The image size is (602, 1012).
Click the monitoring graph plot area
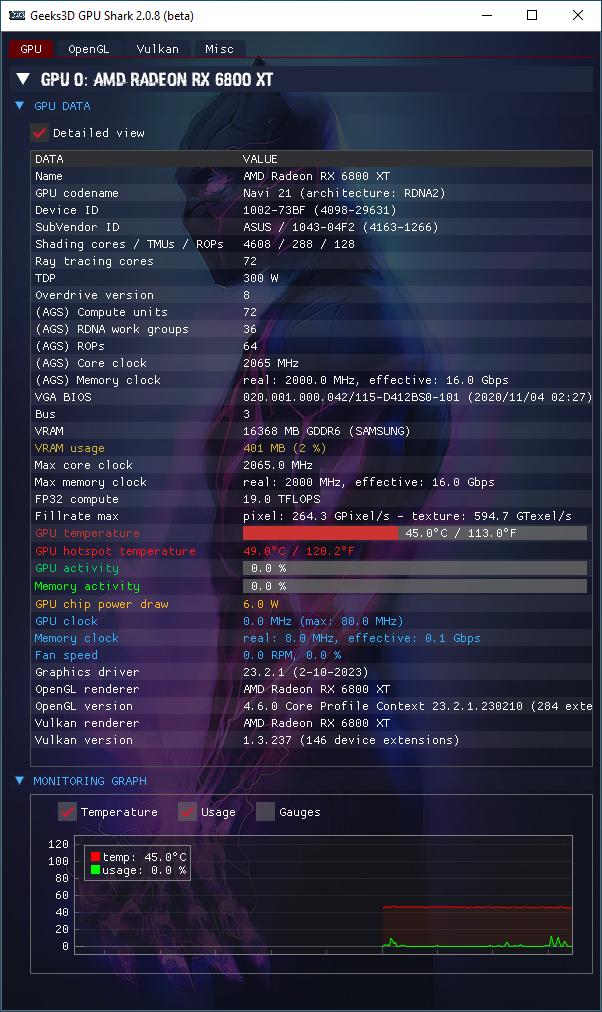323,895
